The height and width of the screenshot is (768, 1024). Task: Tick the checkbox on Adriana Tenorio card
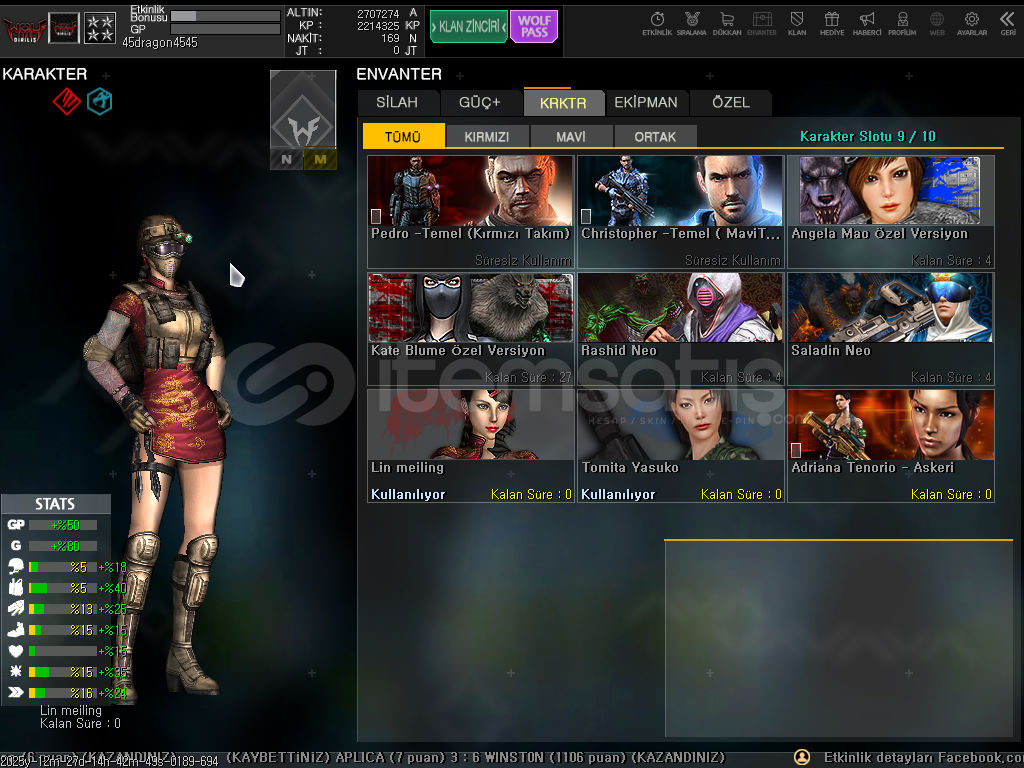[795, 450]
